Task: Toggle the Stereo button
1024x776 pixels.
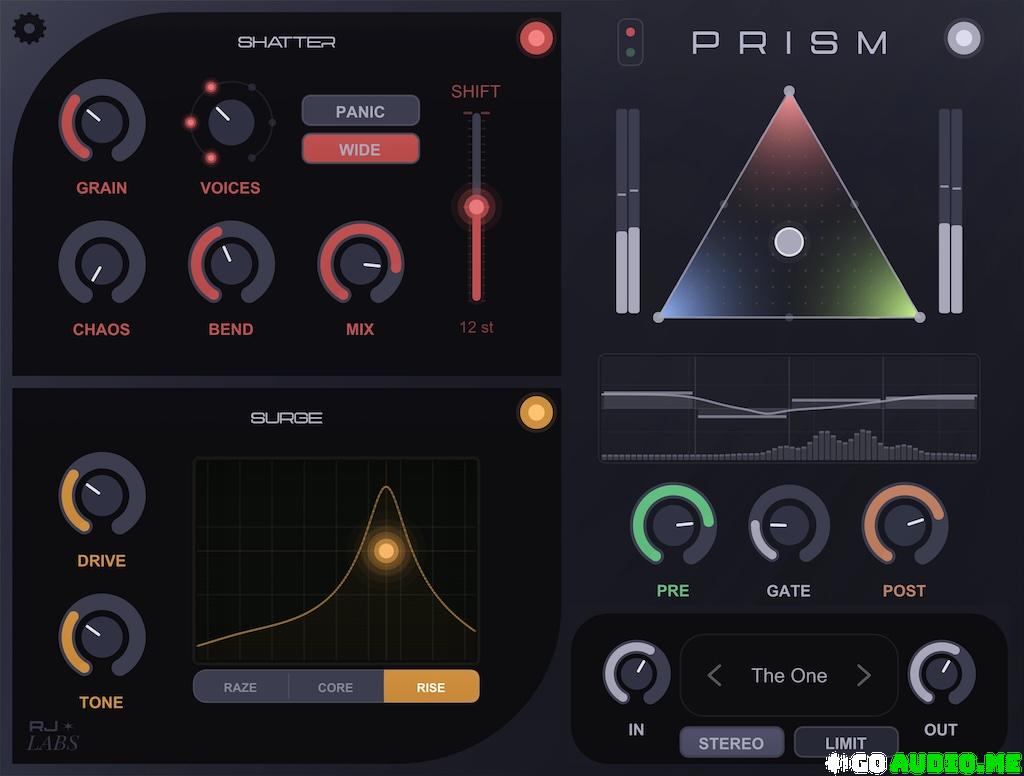Action: [x=731, y=743]
